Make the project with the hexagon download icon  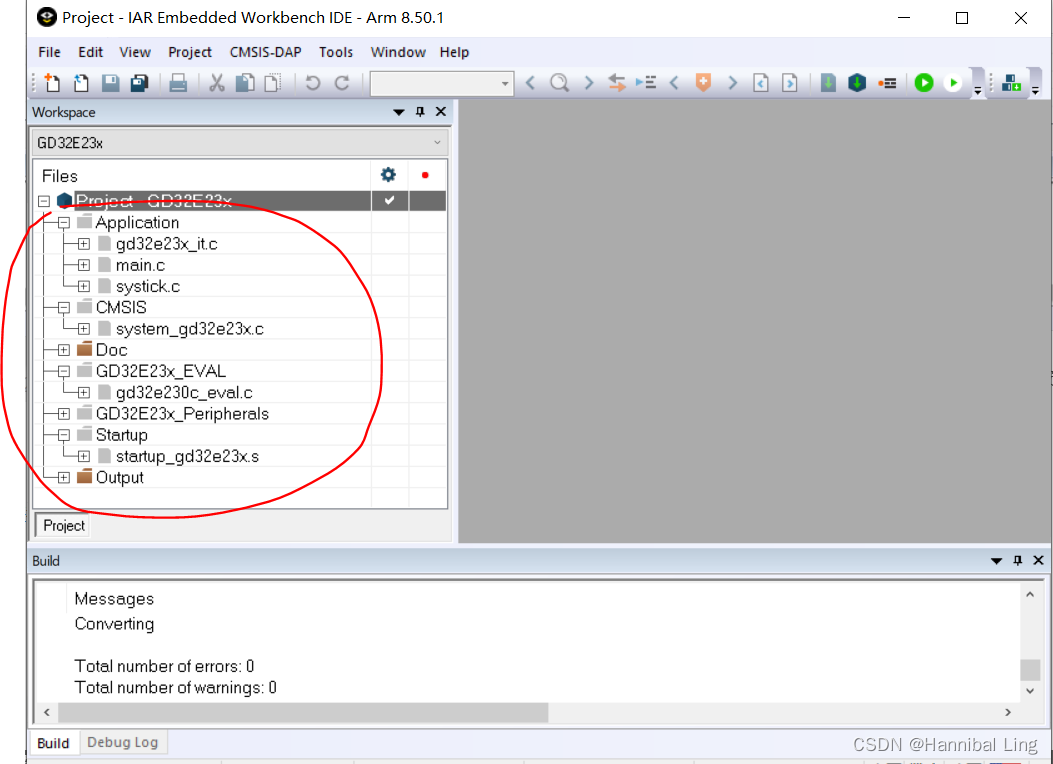click(x=857, y=83)
